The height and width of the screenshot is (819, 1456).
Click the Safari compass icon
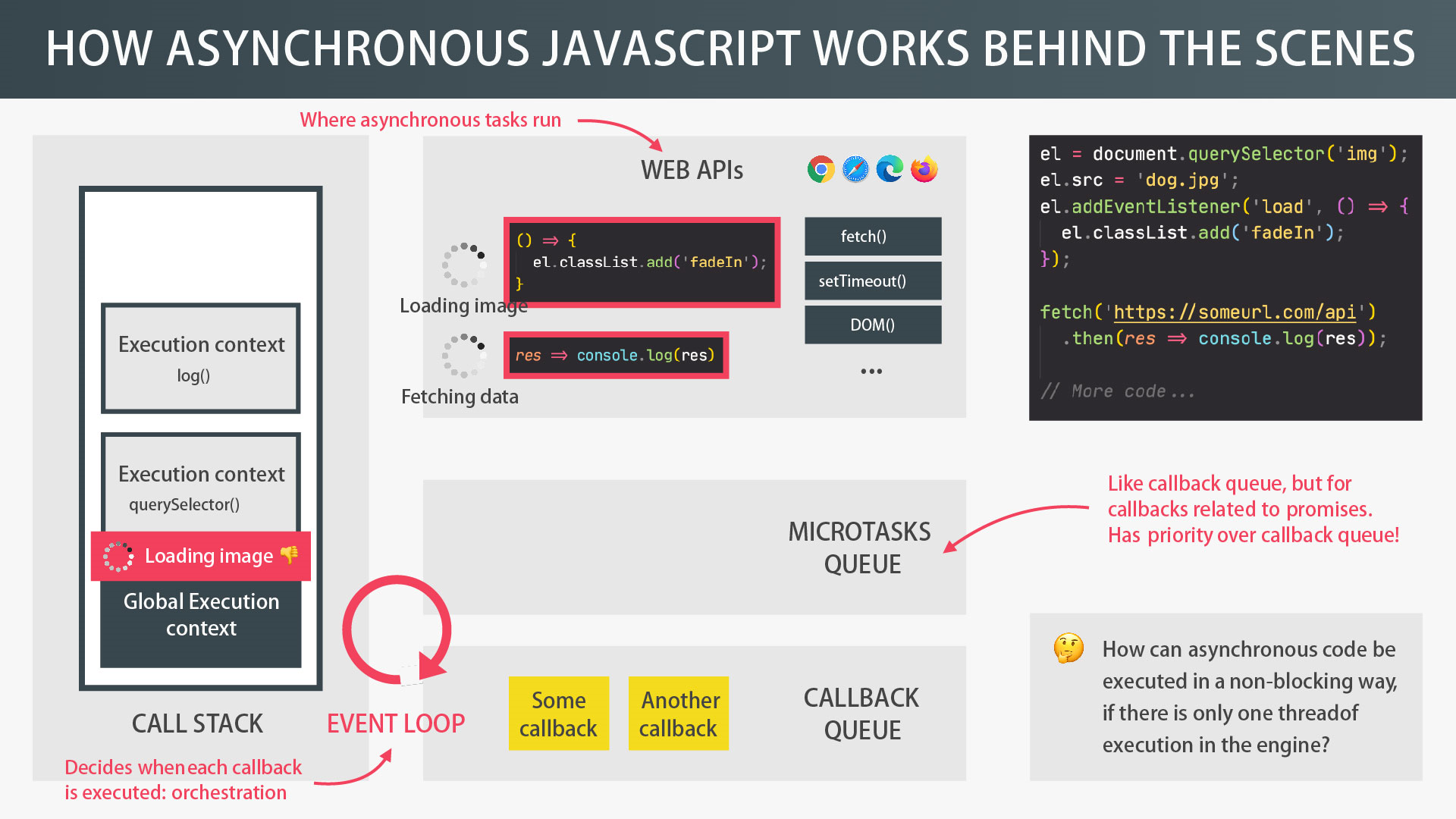[855, 169]
